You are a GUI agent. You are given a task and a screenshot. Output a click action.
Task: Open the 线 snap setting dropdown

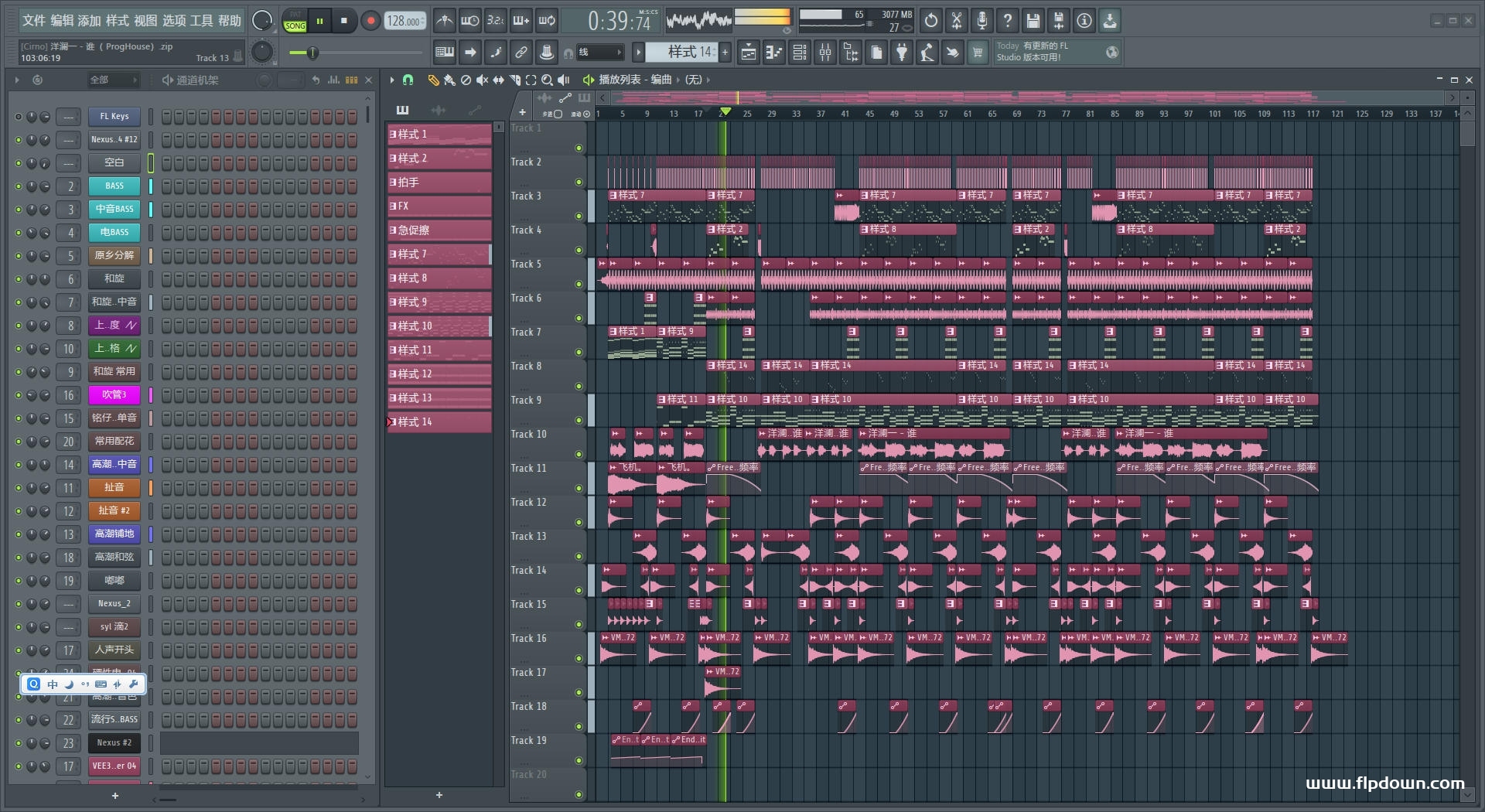[x=599, y=53]
